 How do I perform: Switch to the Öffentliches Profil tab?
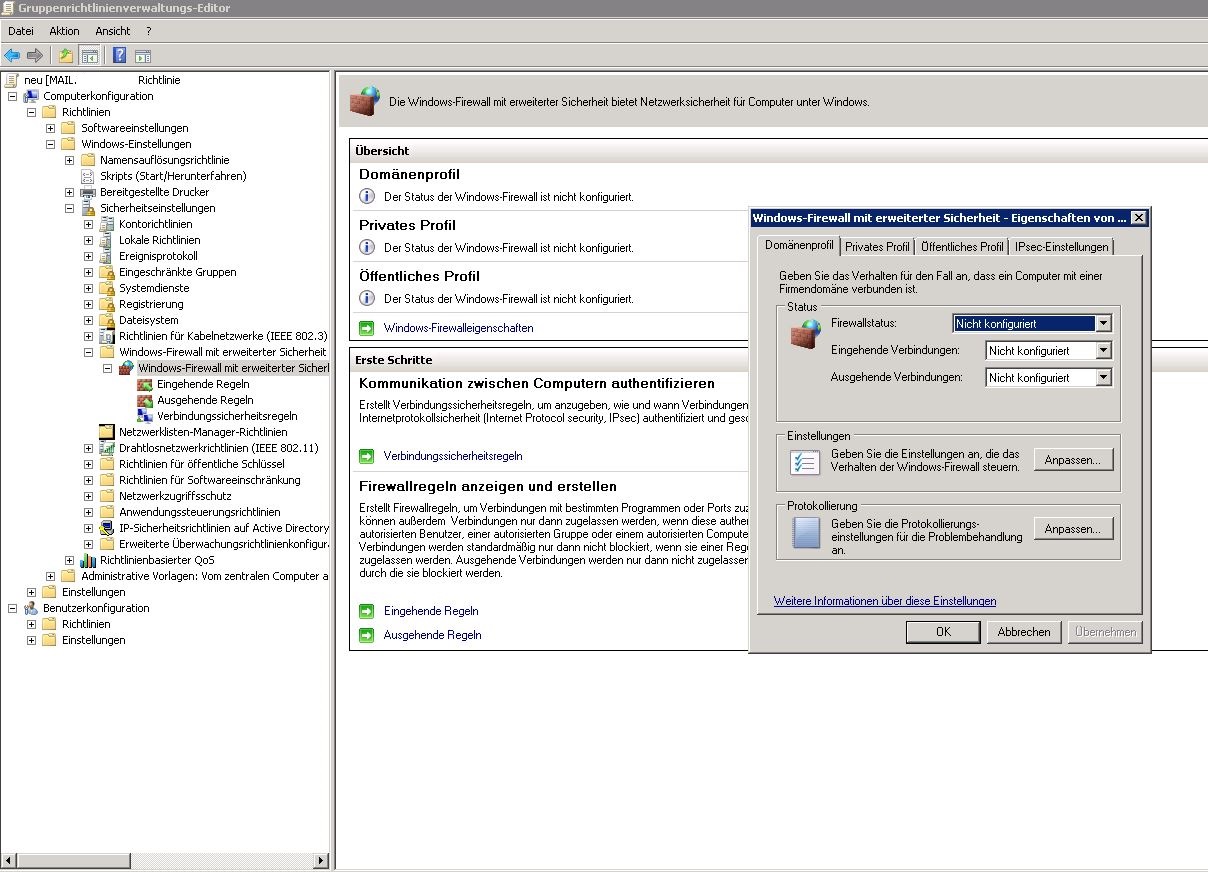coord(962,247)
